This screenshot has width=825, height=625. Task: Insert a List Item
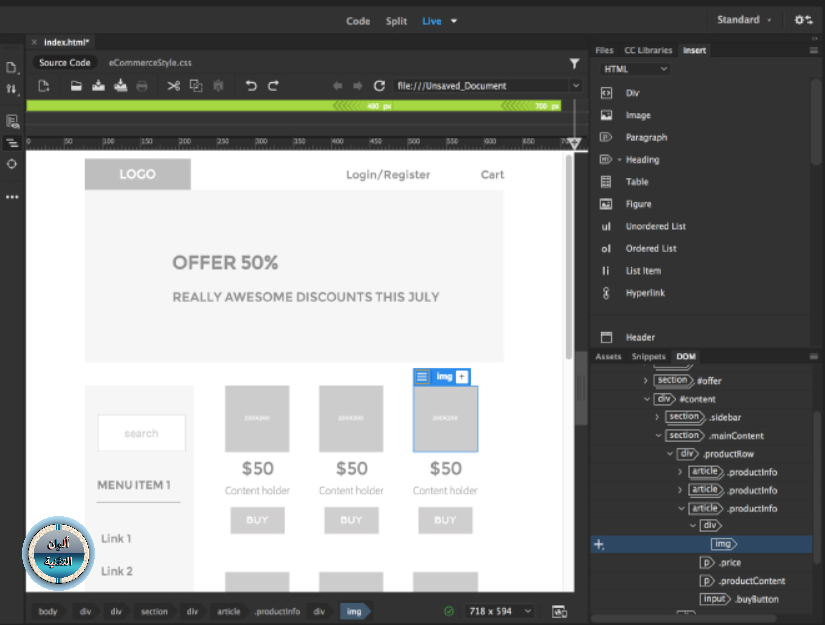(643, 271)
